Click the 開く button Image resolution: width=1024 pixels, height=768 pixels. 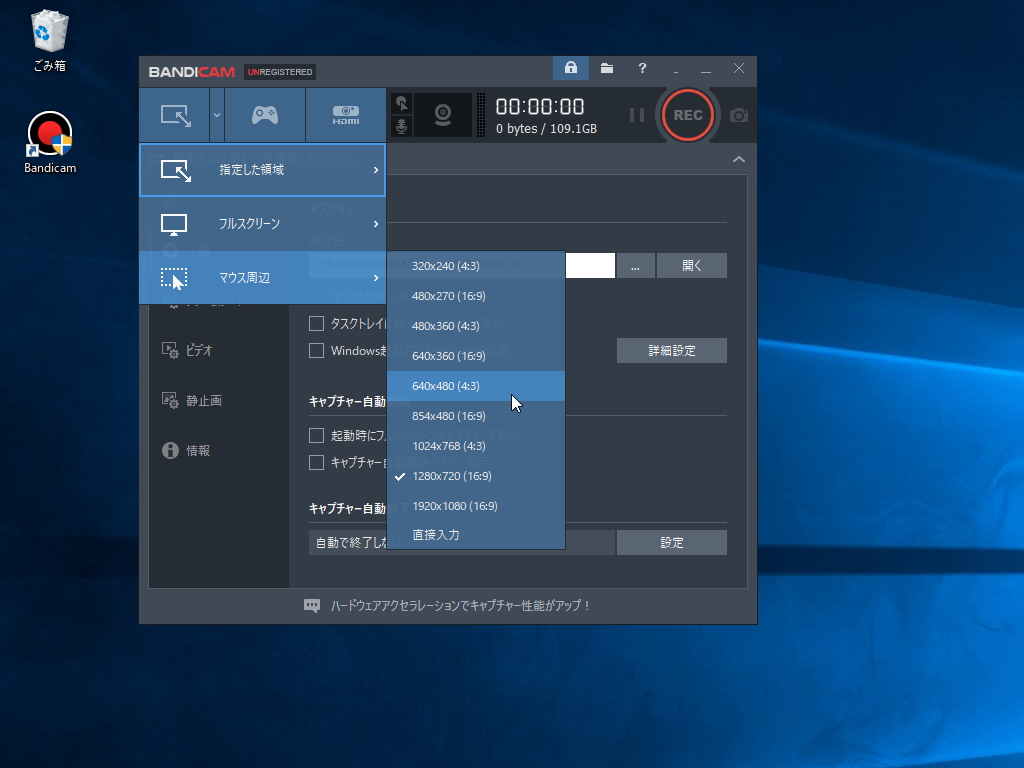(x=692, y=266)
